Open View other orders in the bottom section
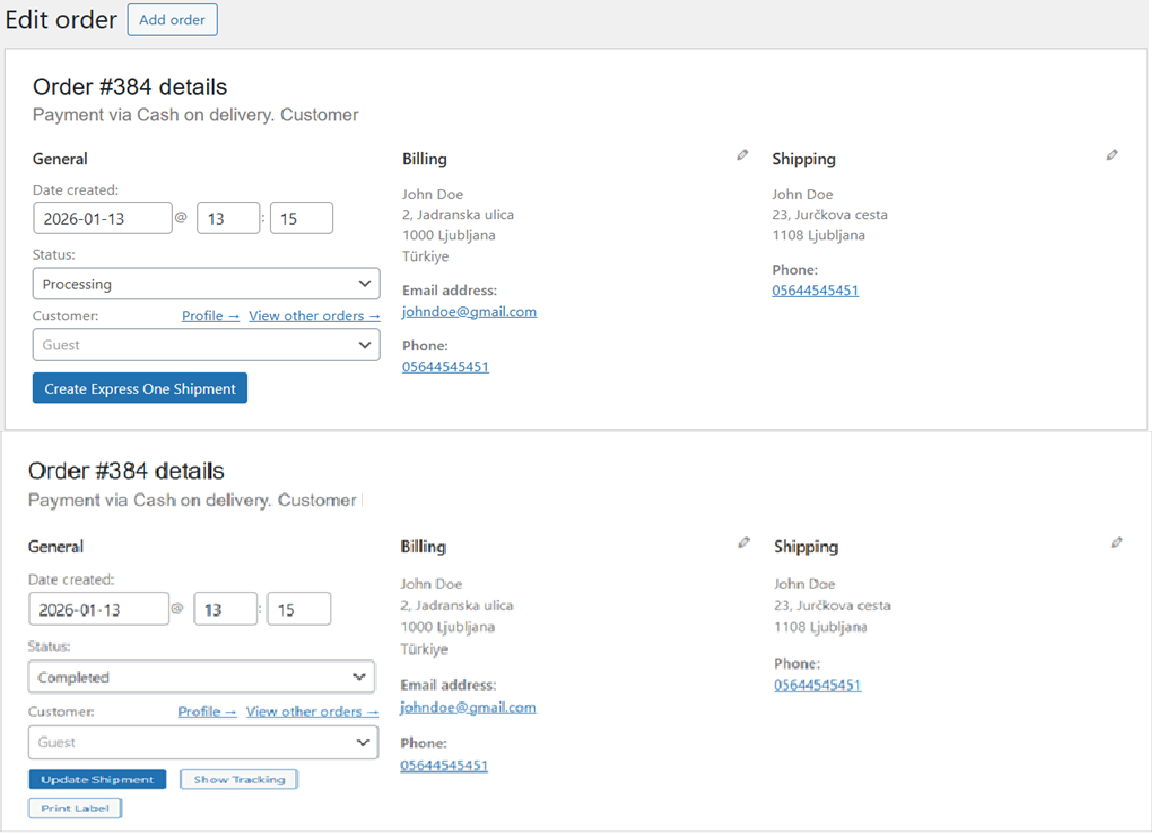1152x834 pixels. click(x=312, y=711)
